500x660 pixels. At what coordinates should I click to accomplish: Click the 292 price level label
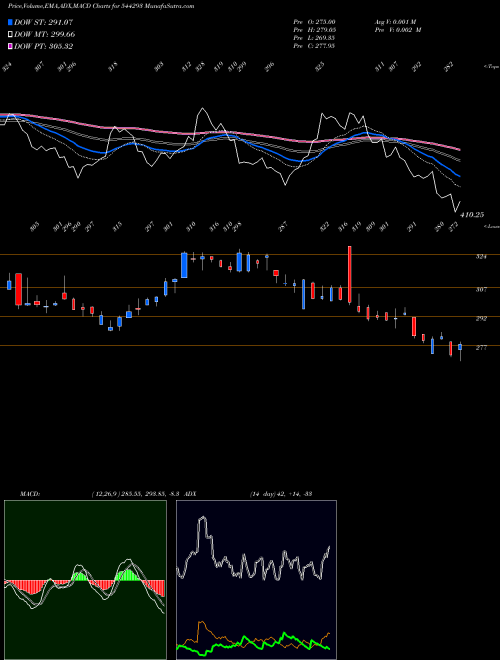tap(481, 319)
